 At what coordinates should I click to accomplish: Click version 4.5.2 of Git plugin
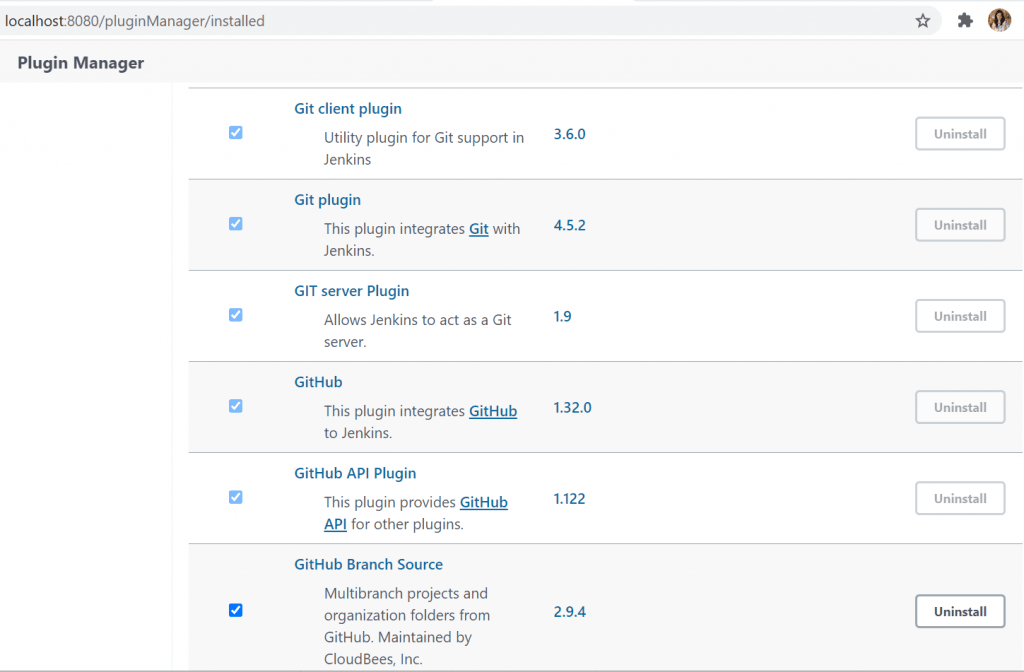(569, 225)
